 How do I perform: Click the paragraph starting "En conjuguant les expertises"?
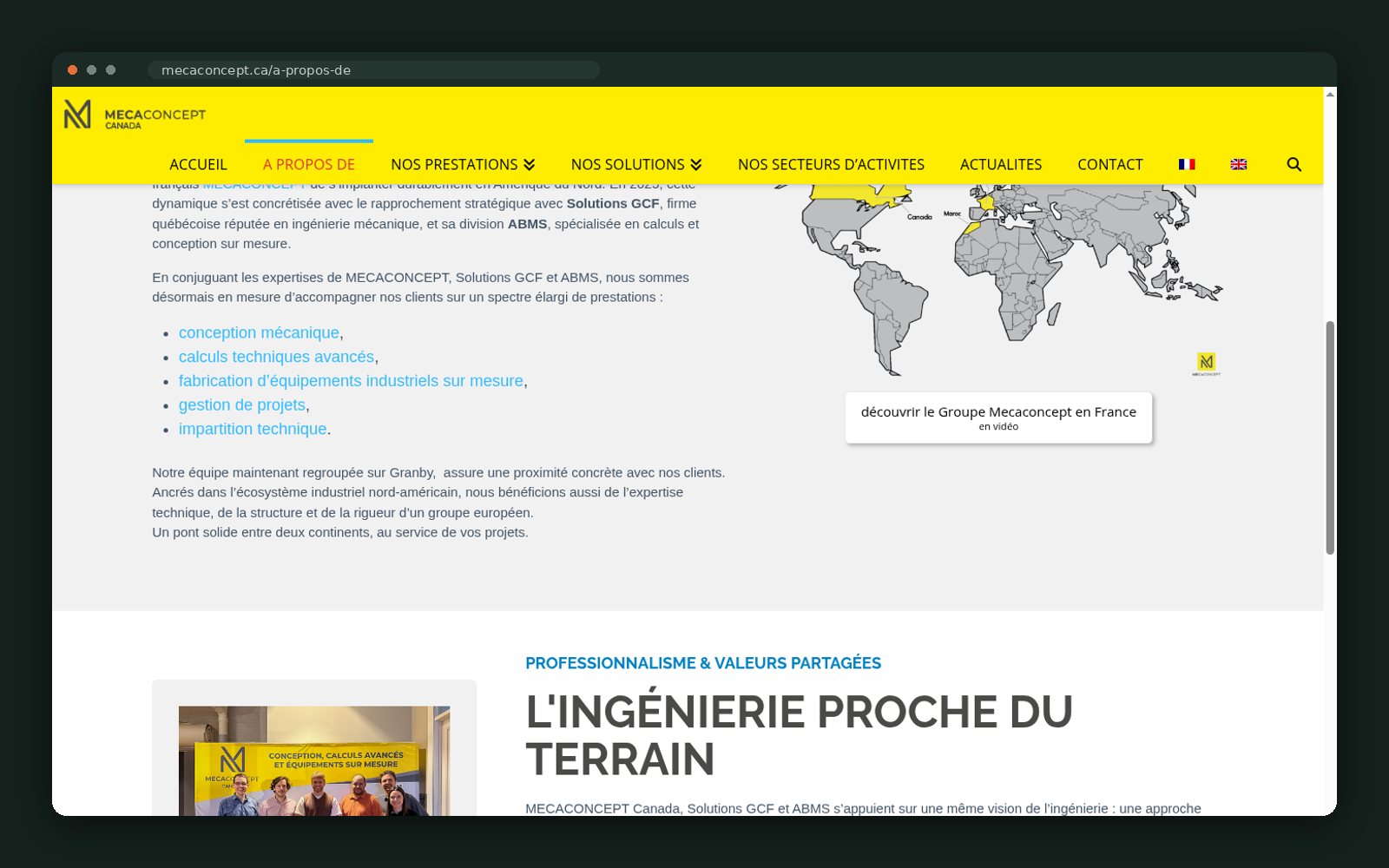point(420,287)
